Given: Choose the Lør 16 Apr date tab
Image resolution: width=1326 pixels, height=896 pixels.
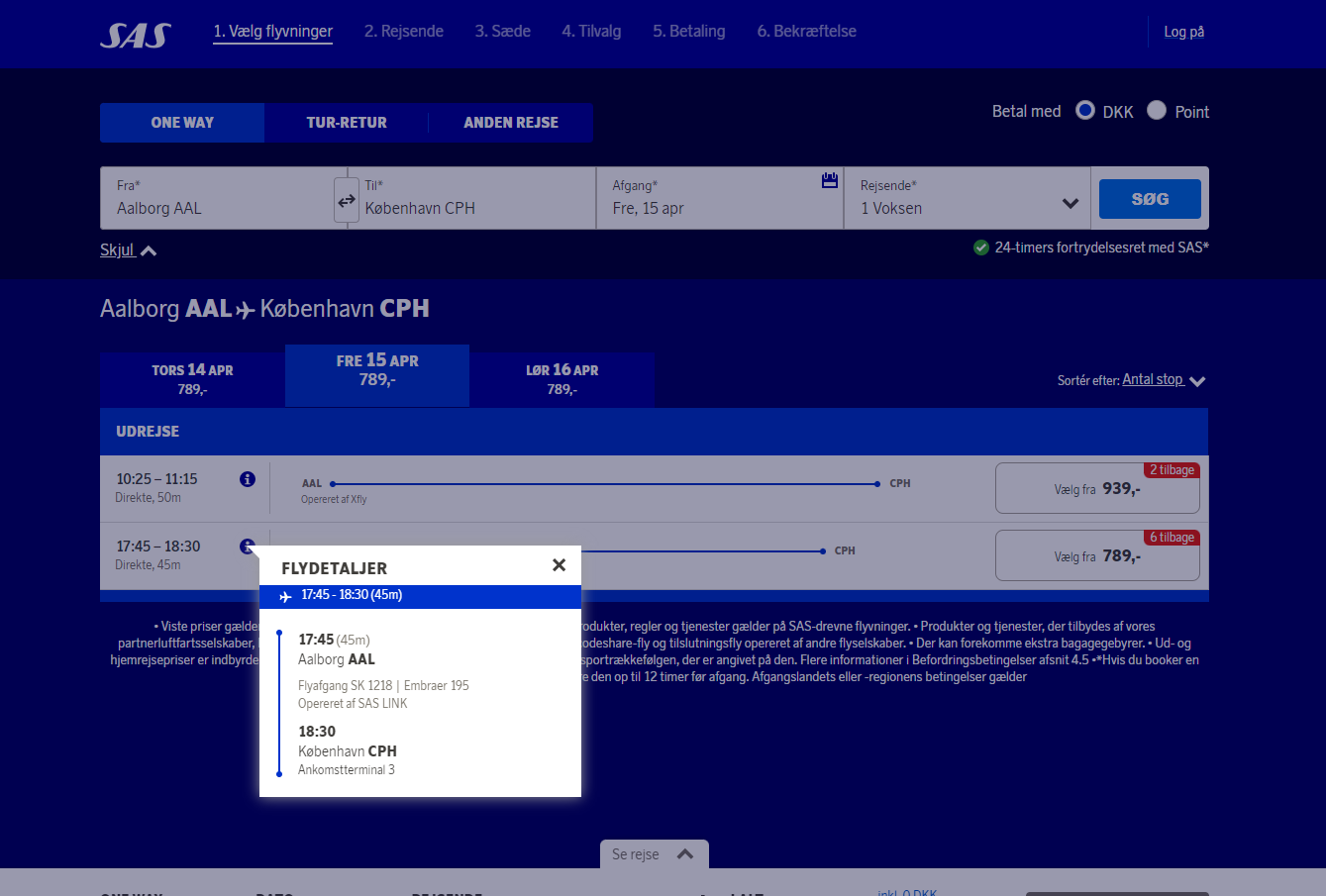Looking at the screenshot, I should pyautogui.click(x=562, y=379).
